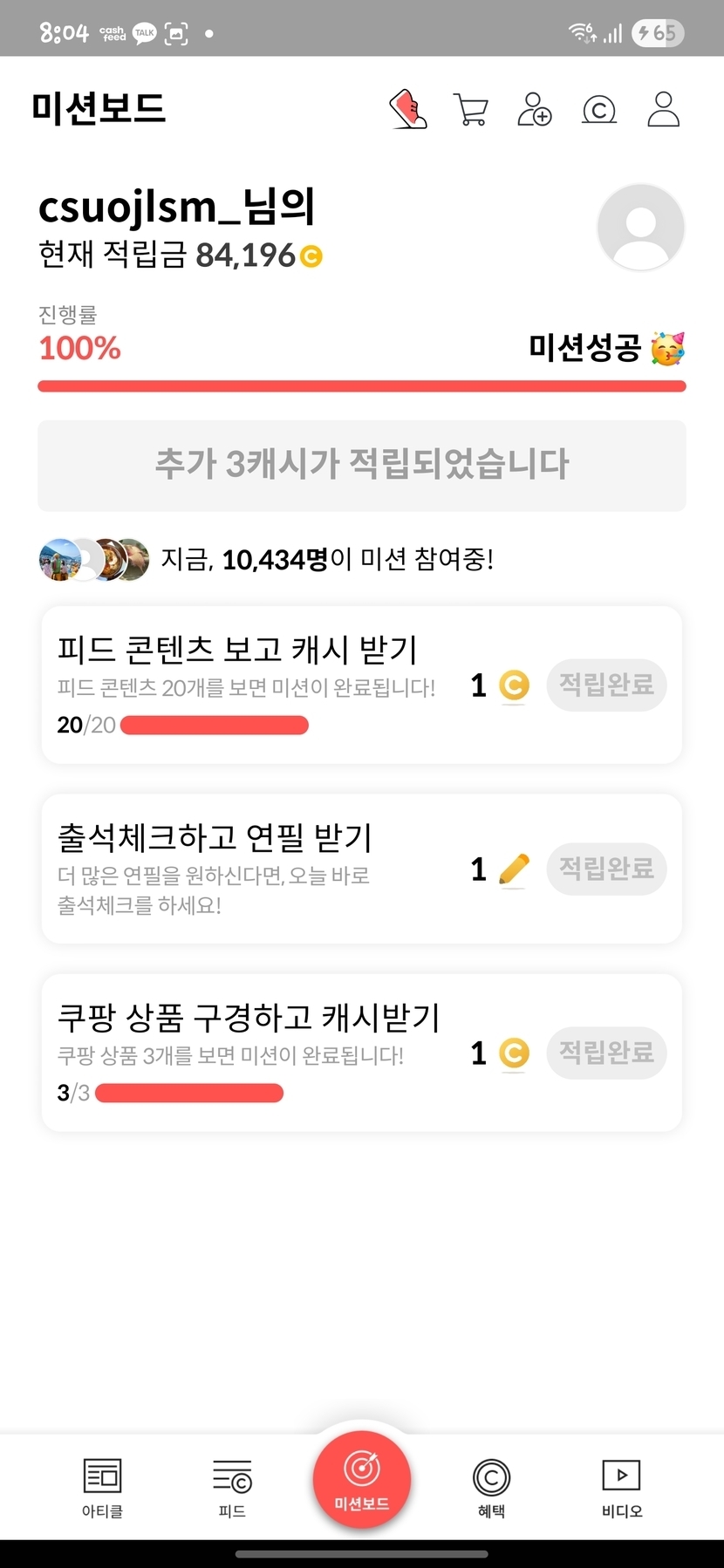The width and height of the screenshot is (724, 1568).
Task: Tap the red 100% mission progress bar
Action: [x=362, y=386]
